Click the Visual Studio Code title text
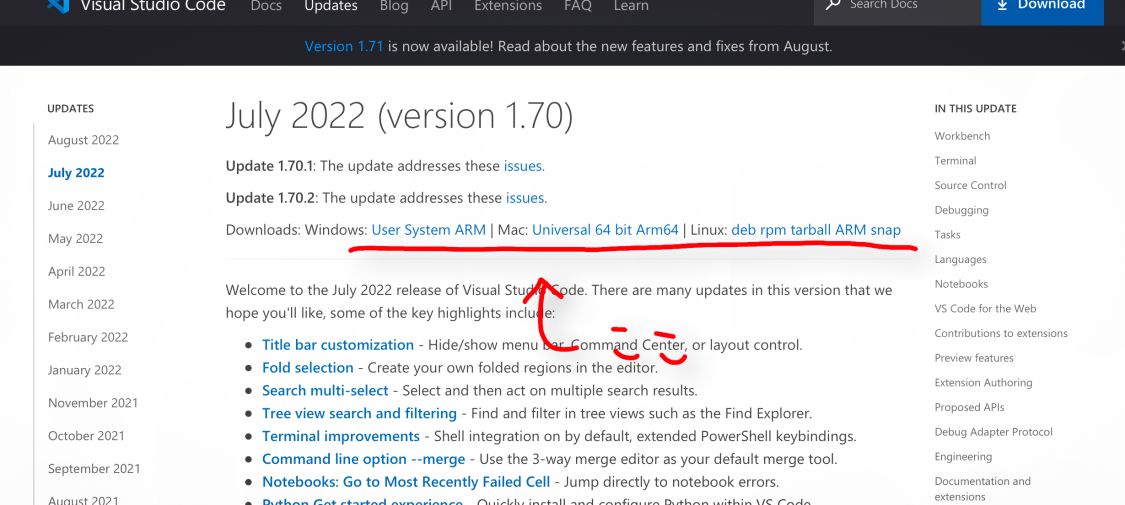Image resolution: width=1125 pixels, height=505 pixels. 153,6
